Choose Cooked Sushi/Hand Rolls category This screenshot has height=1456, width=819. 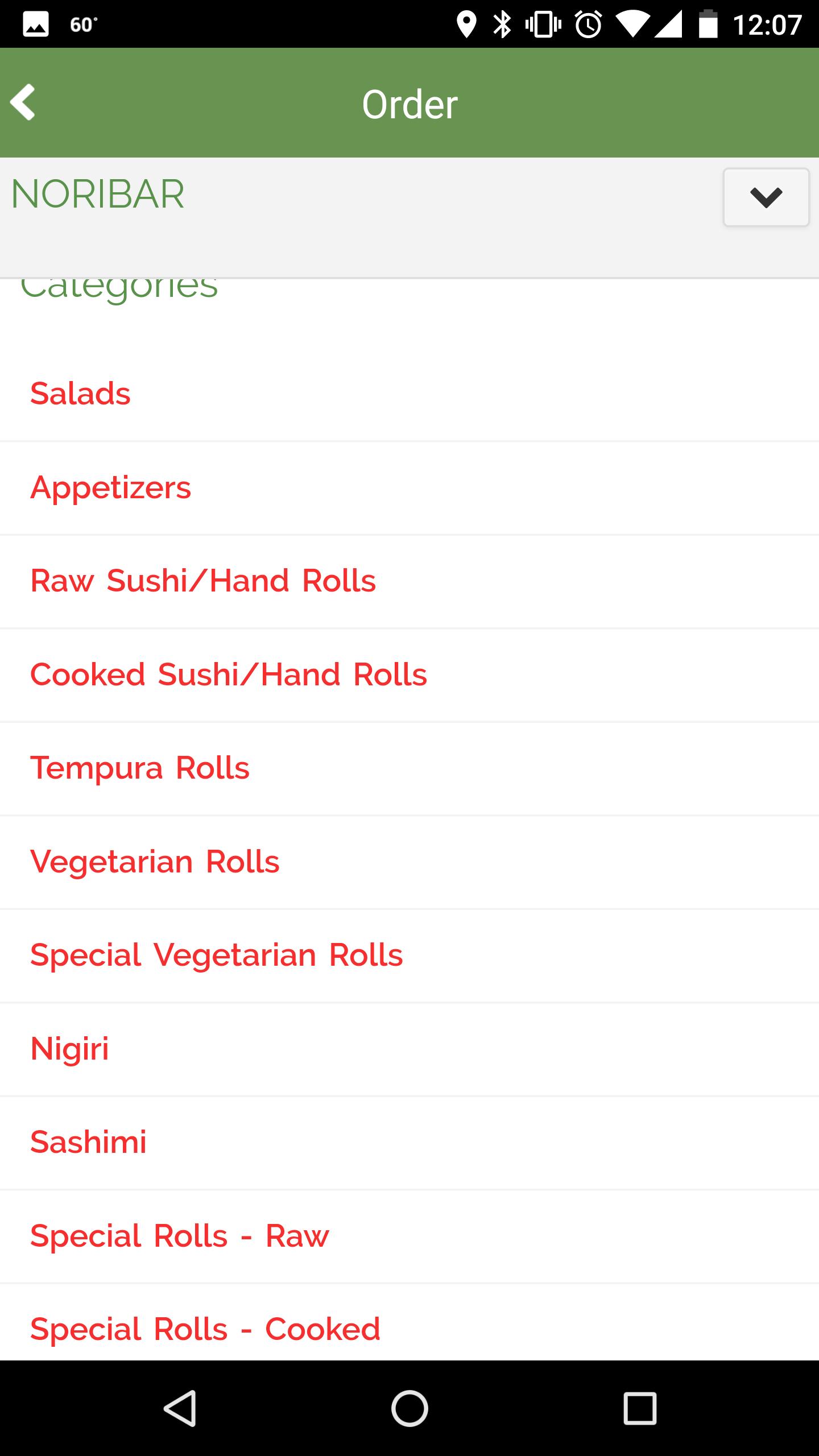[229, 675]
